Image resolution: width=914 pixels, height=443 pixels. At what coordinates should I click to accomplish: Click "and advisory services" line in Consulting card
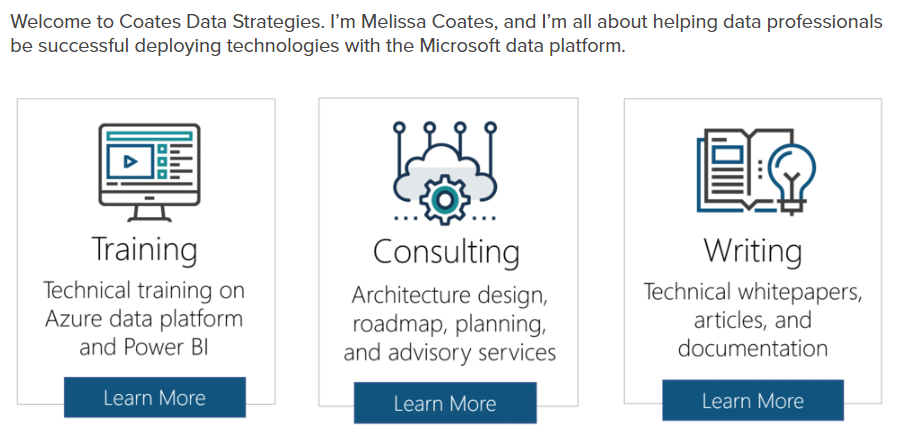449,353
